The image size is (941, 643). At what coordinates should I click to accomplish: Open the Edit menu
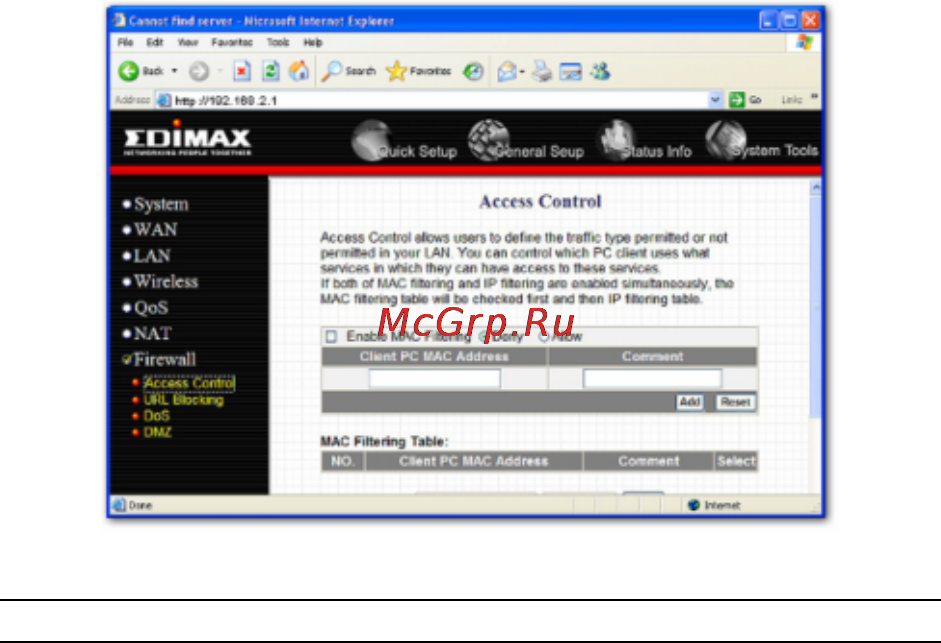(155, 43)
